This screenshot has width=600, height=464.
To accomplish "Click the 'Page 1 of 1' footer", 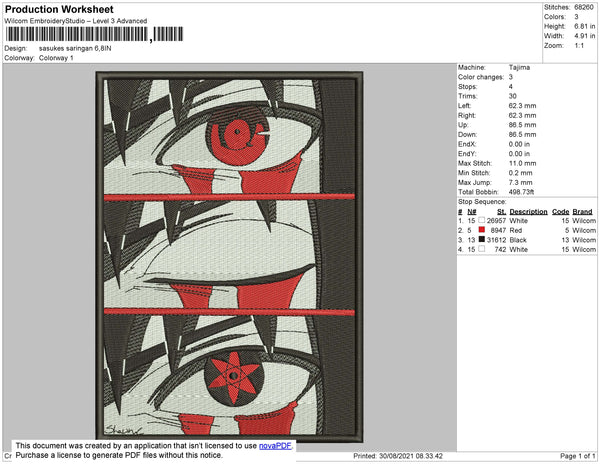I will [x=577, y=456].
